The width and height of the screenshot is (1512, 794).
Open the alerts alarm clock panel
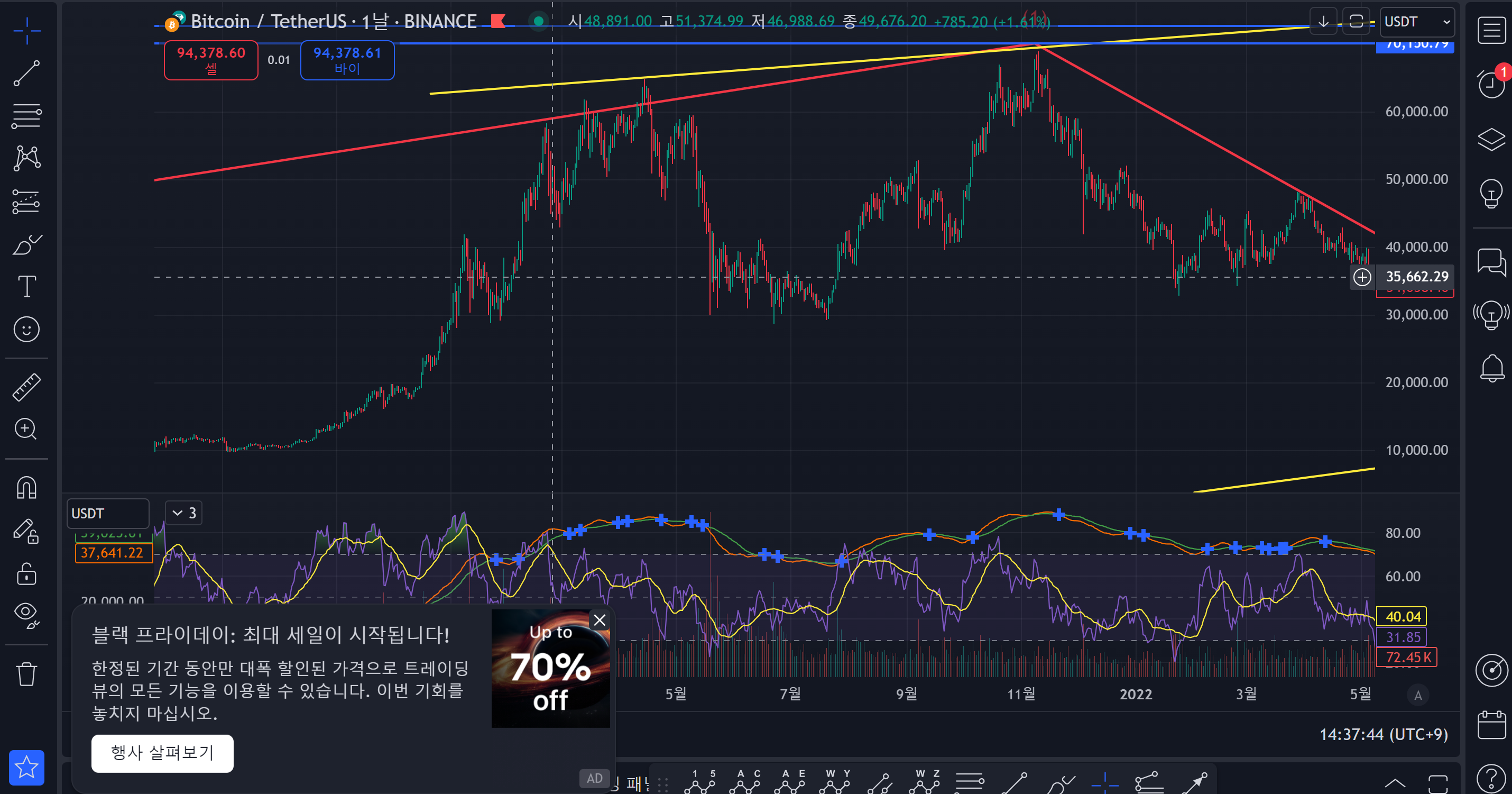click(1490, 84)
